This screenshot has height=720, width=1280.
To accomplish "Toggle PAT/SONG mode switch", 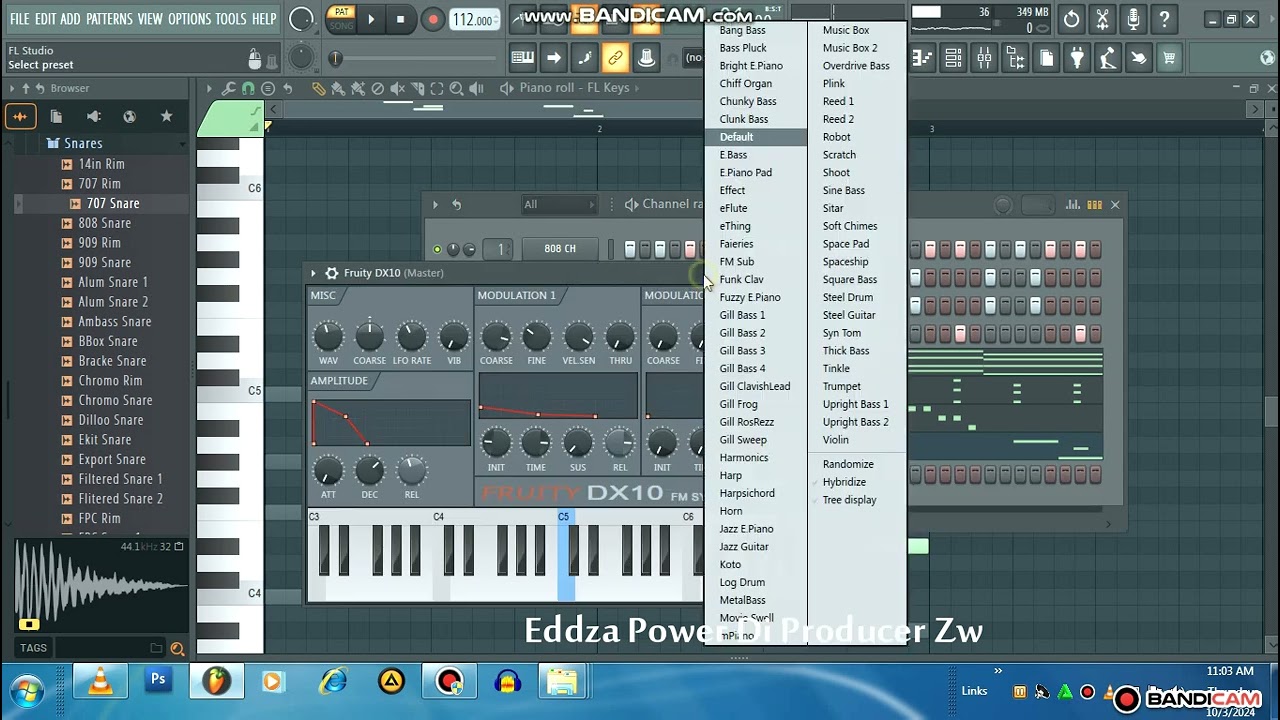I will 342,19.
